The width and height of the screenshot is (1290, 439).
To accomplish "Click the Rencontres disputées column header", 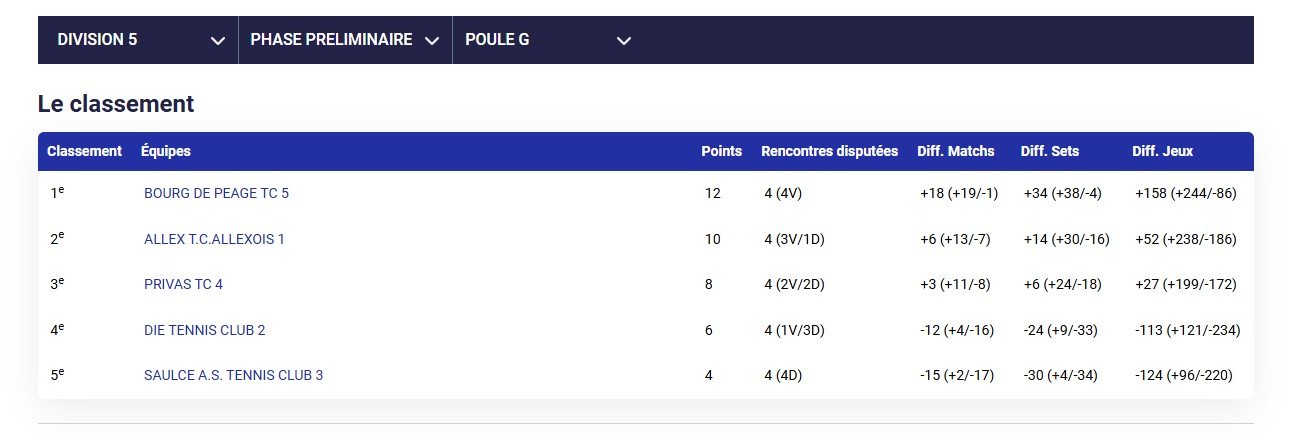I will [830, 151].
